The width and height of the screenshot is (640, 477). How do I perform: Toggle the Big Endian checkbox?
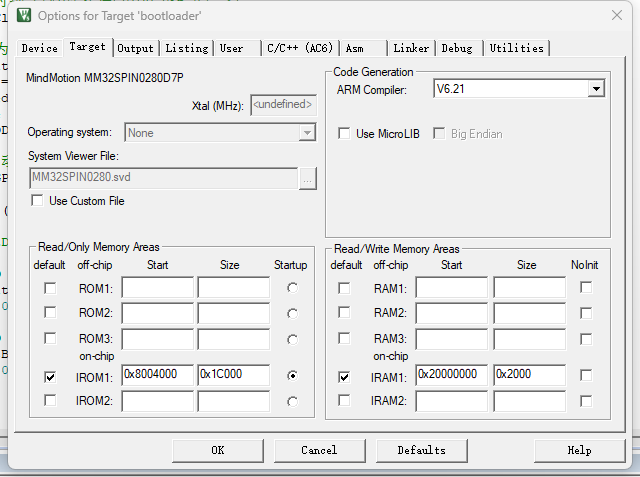[439, 133]
